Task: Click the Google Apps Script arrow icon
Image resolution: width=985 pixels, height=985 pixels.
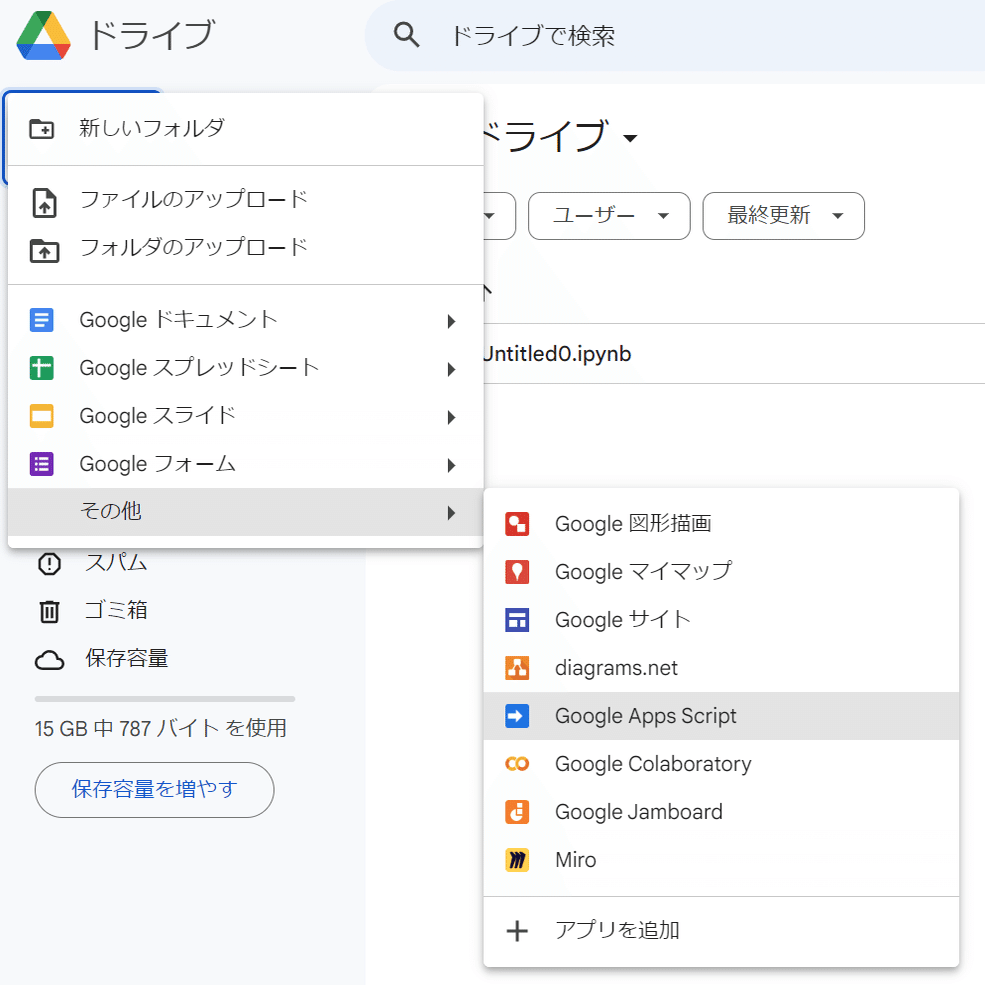Action: pos(517,716)
